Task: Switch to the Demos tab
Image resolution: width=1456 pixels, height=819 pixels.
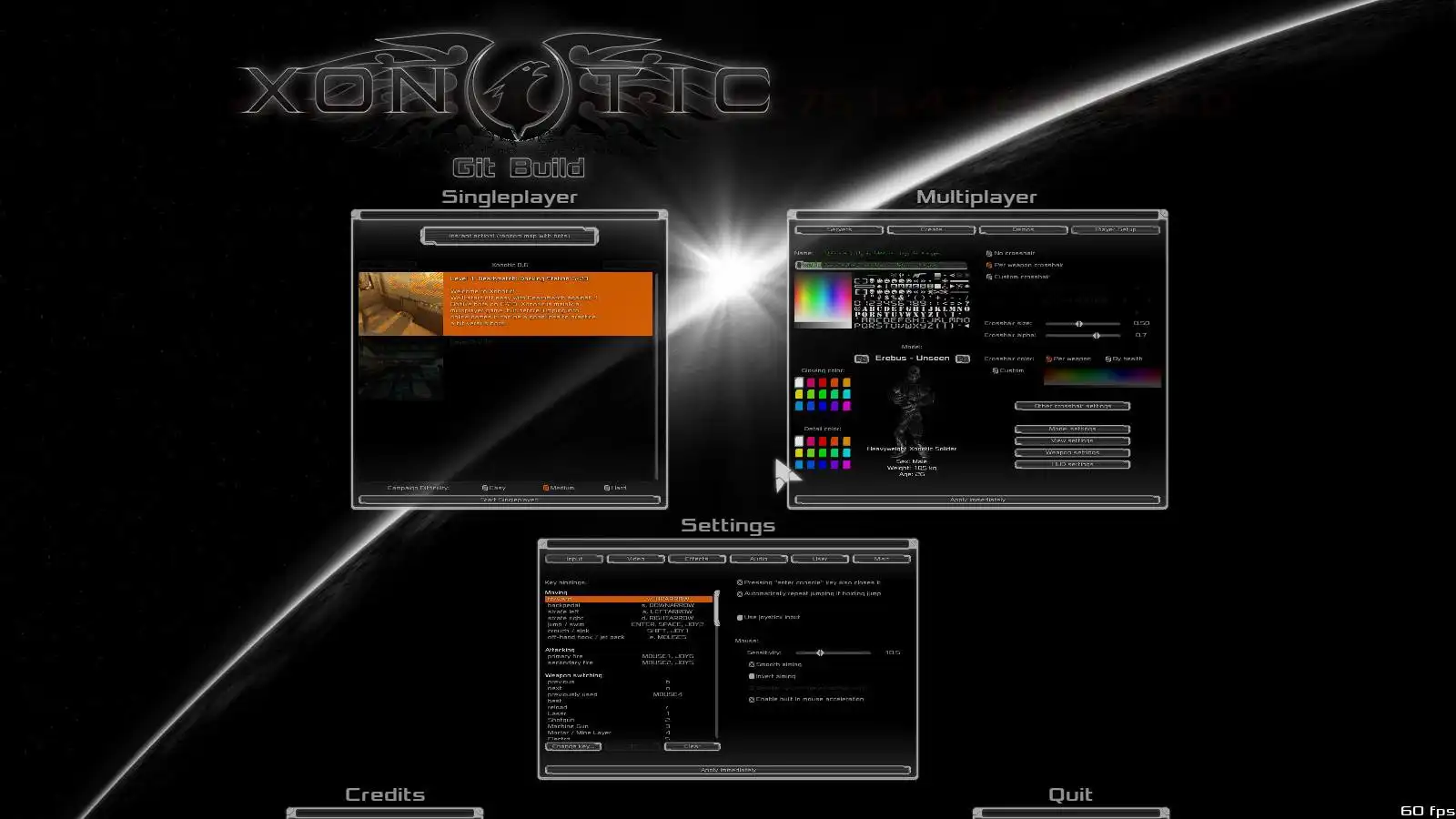Action: 1023,229
